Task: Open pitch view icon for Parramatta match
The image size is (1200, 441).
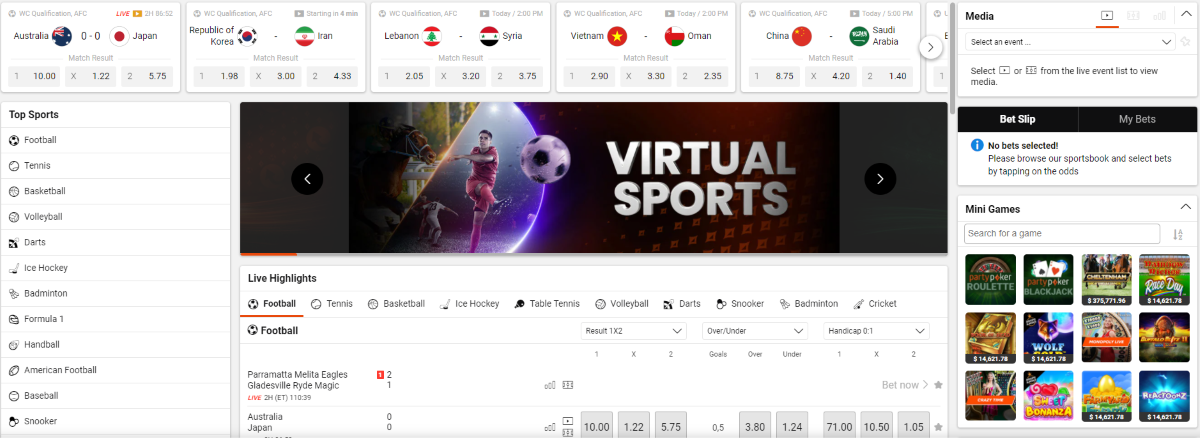Action: click(x=568, y=385)
